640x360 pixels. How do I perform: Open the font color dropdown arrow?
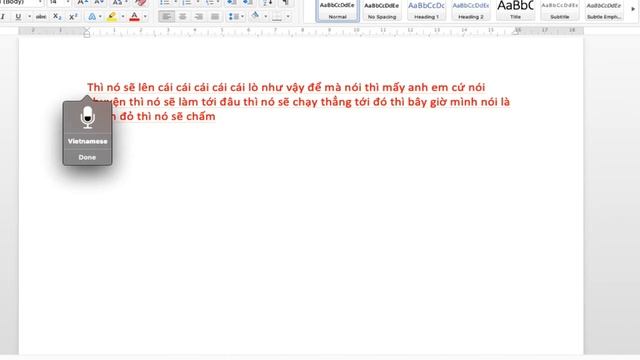(145, 17)
